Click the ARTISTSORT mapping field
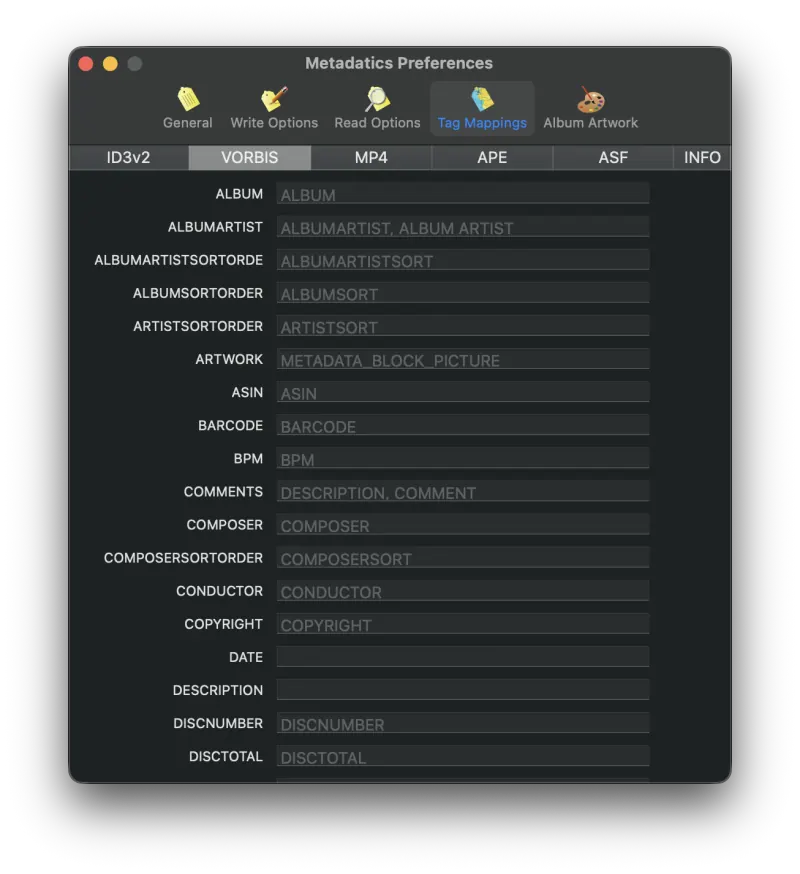800x874 pixels. 463,326
